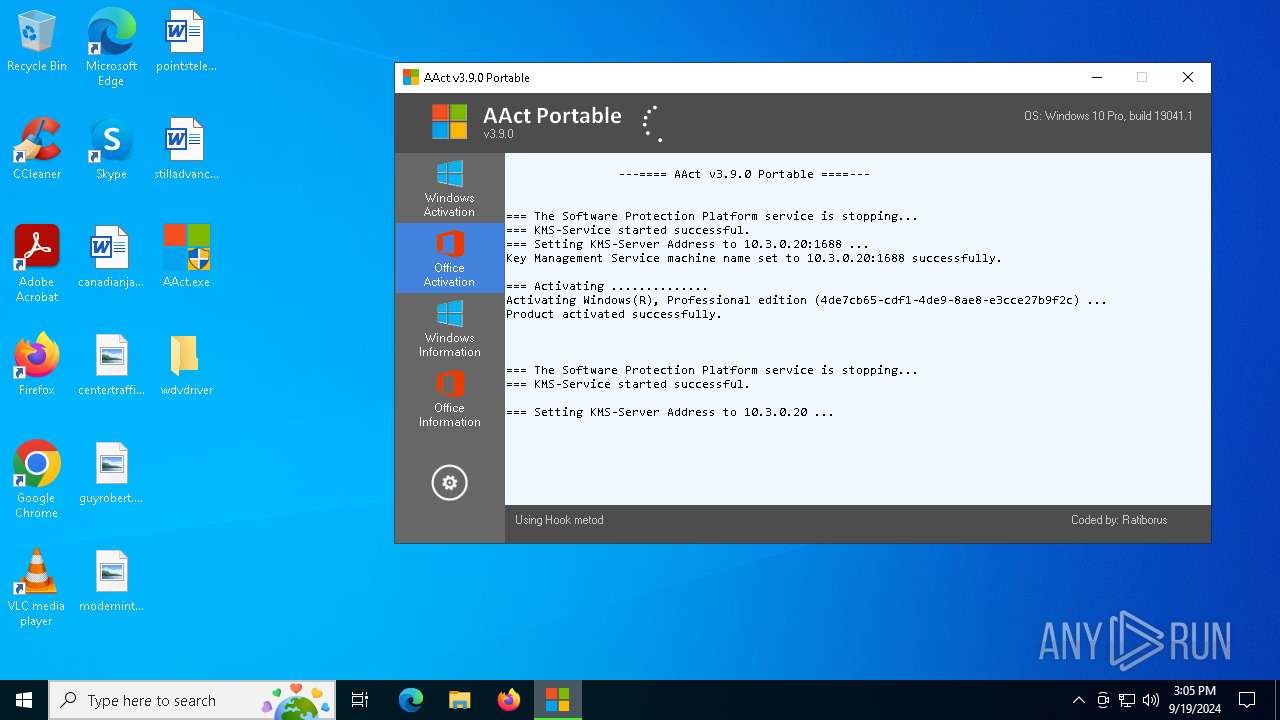Click the AAct Portable logo in header
The image size is (1280, 720).
[x=450, y=122]
